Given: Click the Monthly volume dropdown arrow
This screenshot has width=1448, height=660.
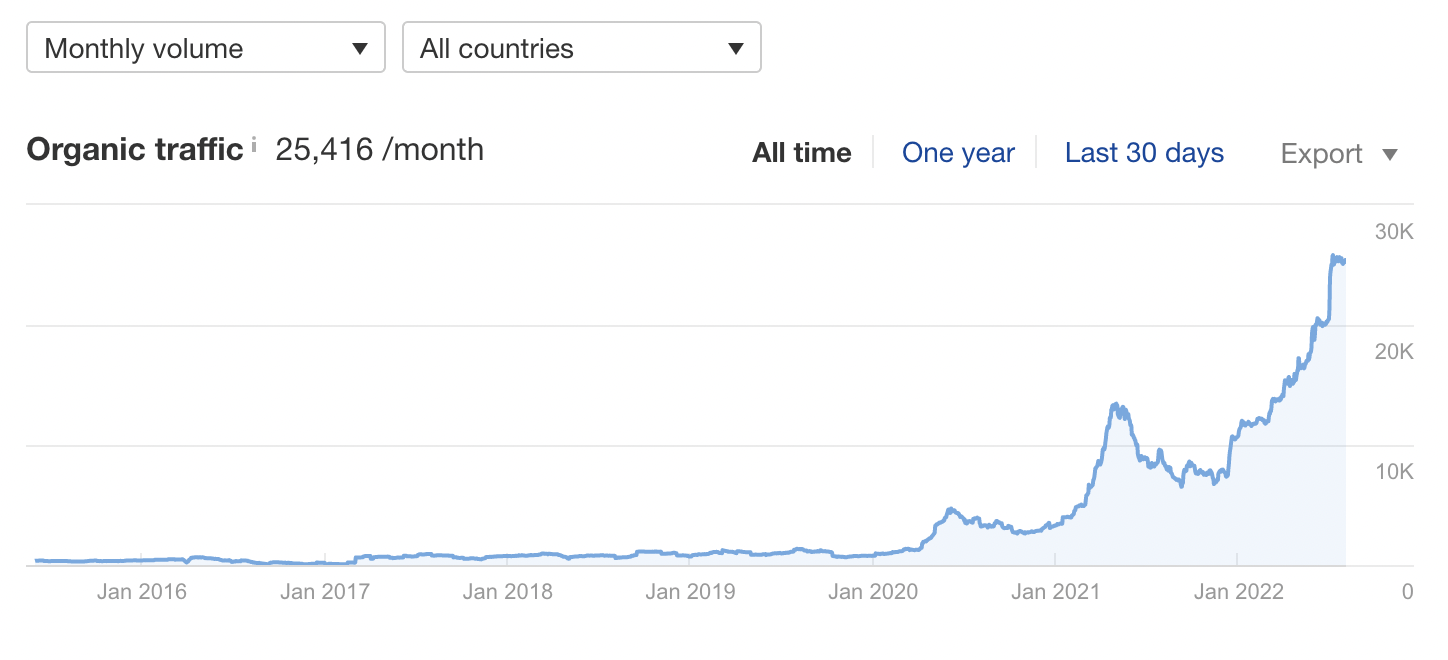Looking at the screenshot, I should pos(360,49).
